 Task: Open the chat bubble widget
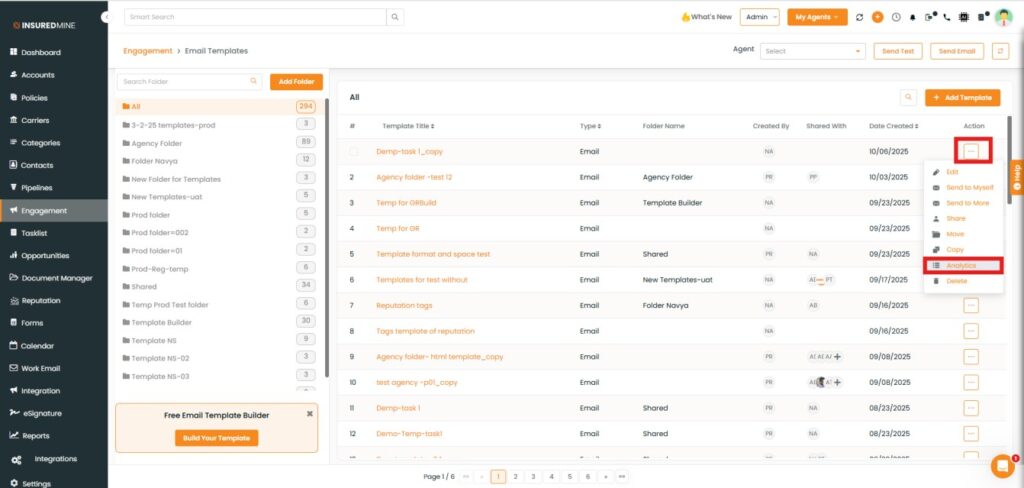pos(1001,466)
